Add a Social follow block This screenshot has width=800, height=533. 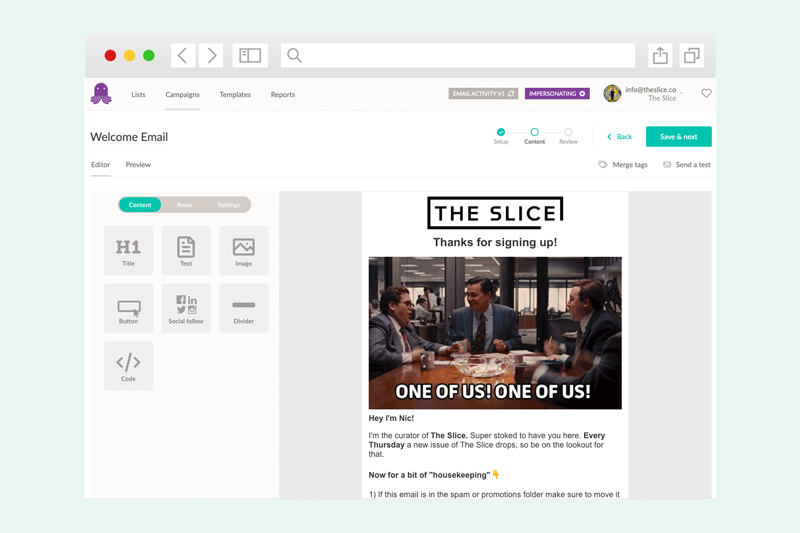[186, 308]
